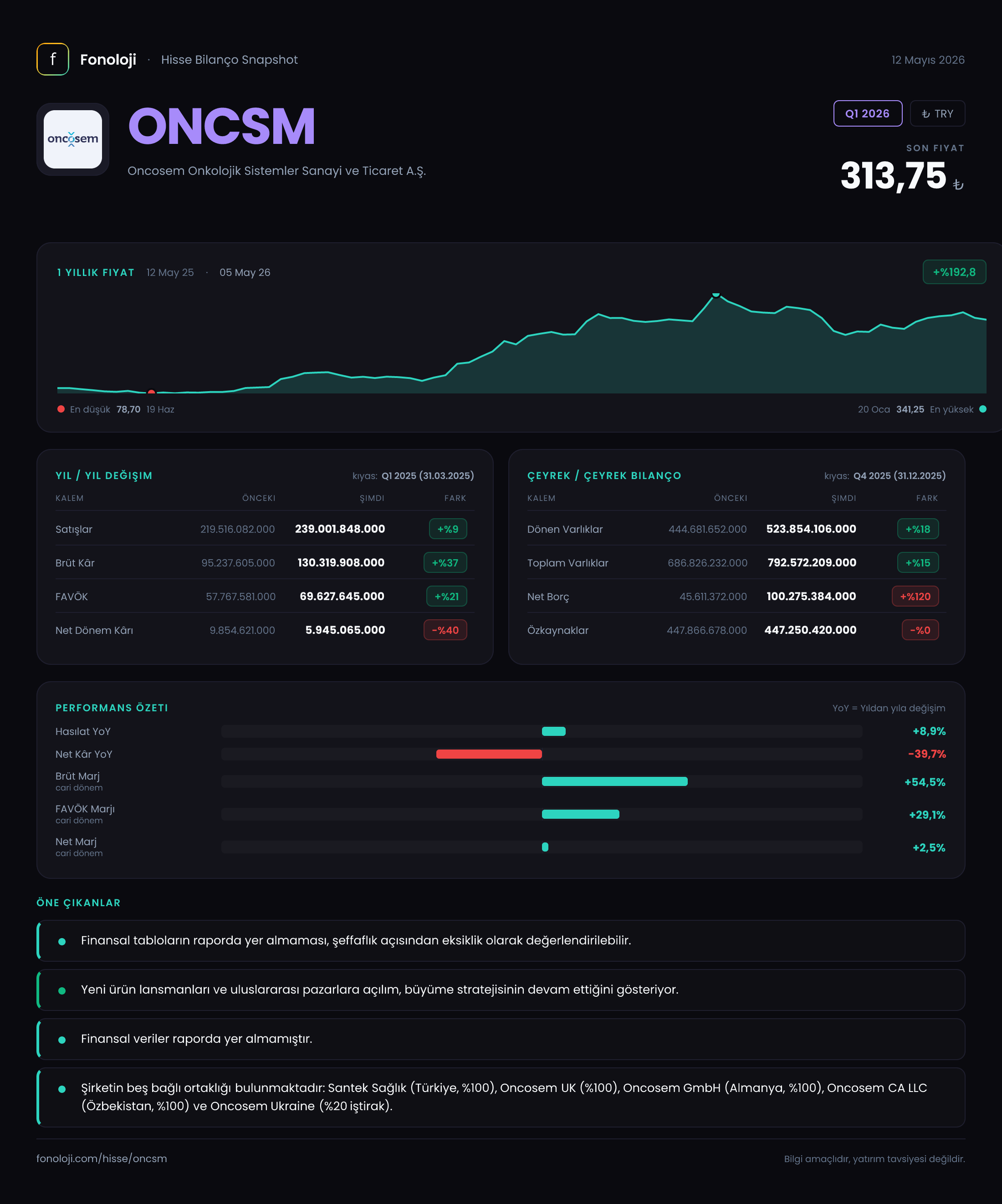Image resolution: width=1002 pixels, height=1204 pixels.
Task: Click the Hasılat YoY progress bar
Action: pyautogui.click(x=542, y=731)
